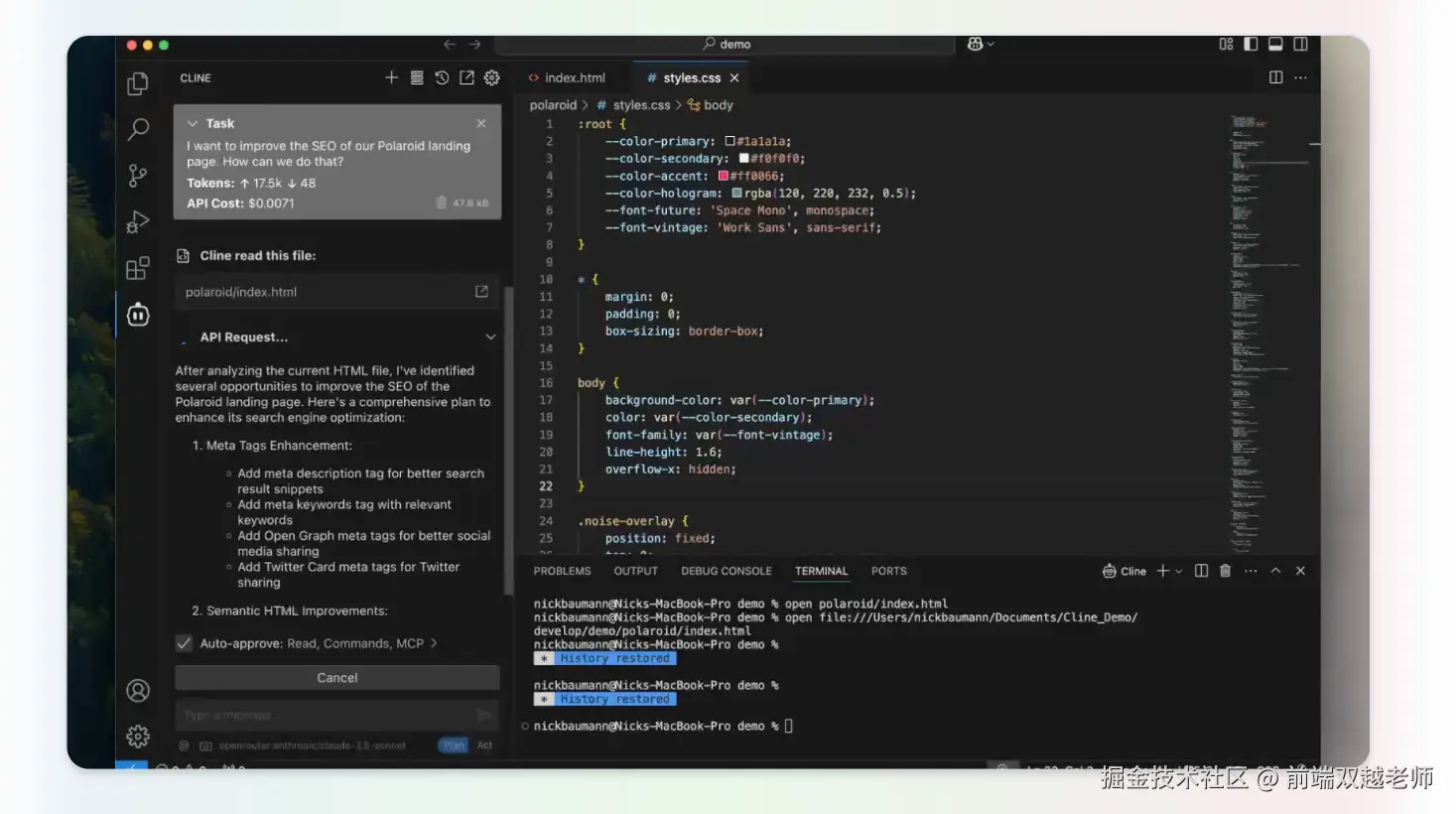
Task: Switch Cline to Act mode
Action: pos(484,745)
